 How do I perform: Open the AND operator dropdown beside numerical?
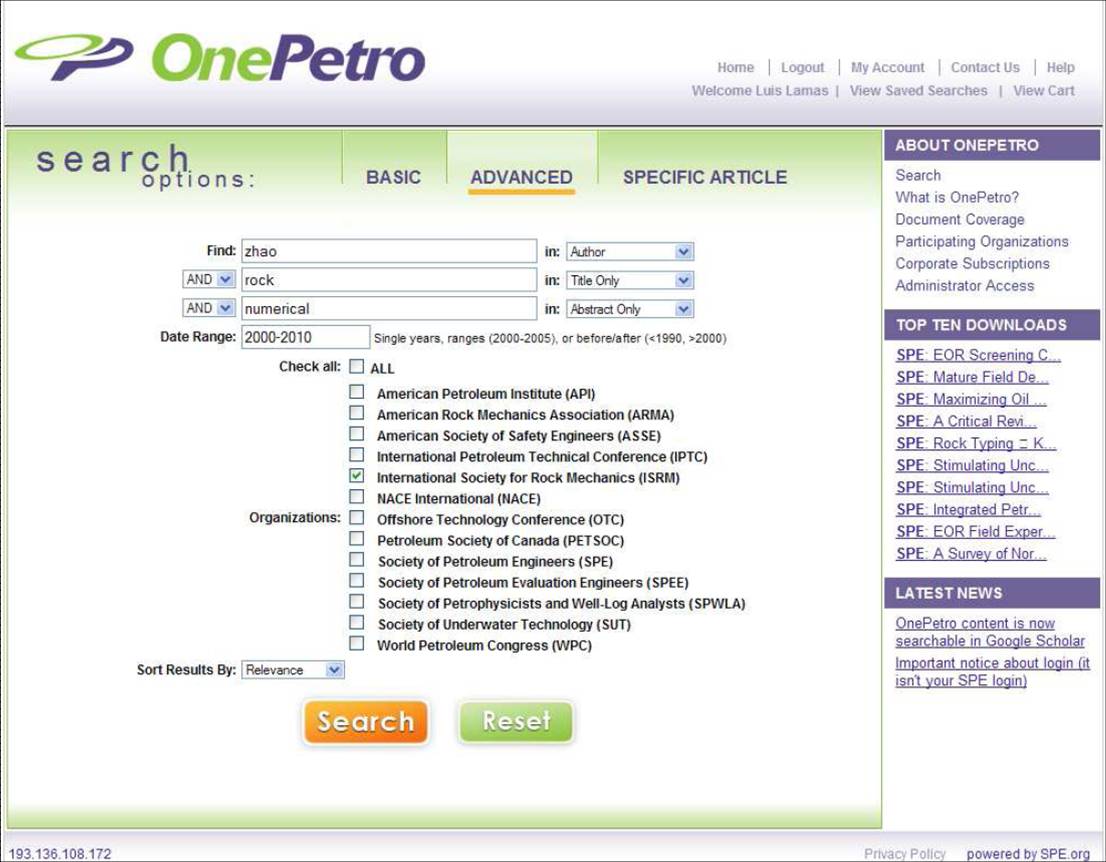tap(208, 308)
